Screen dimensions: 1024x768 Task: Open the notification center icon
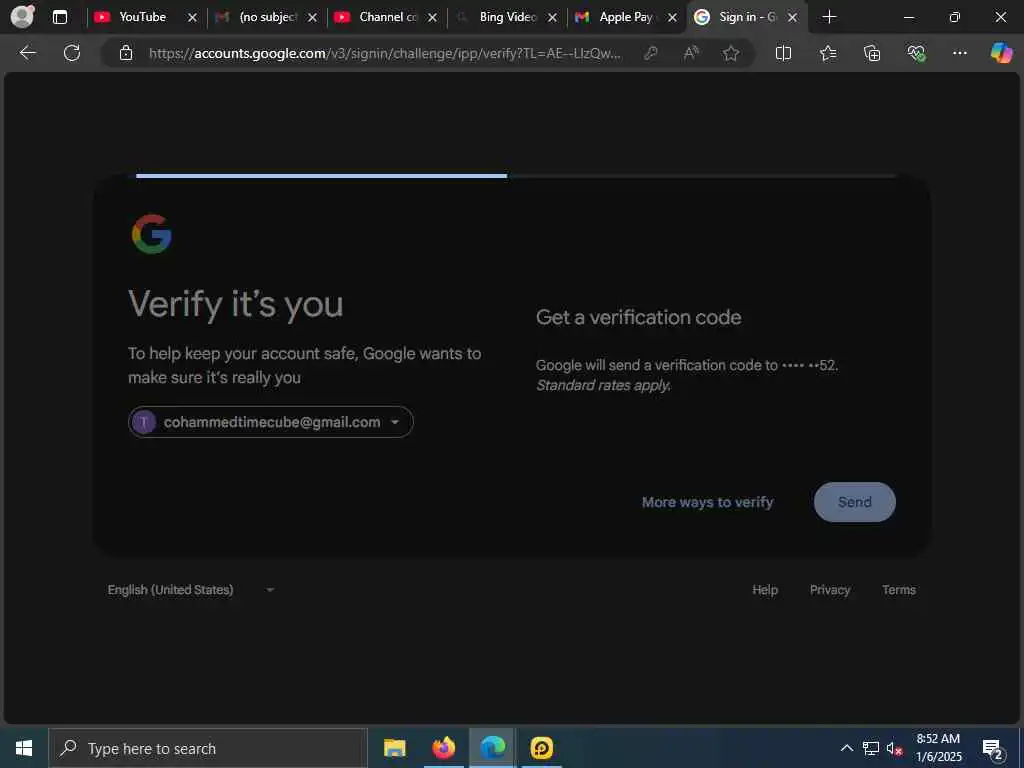[x=993, y=748]
